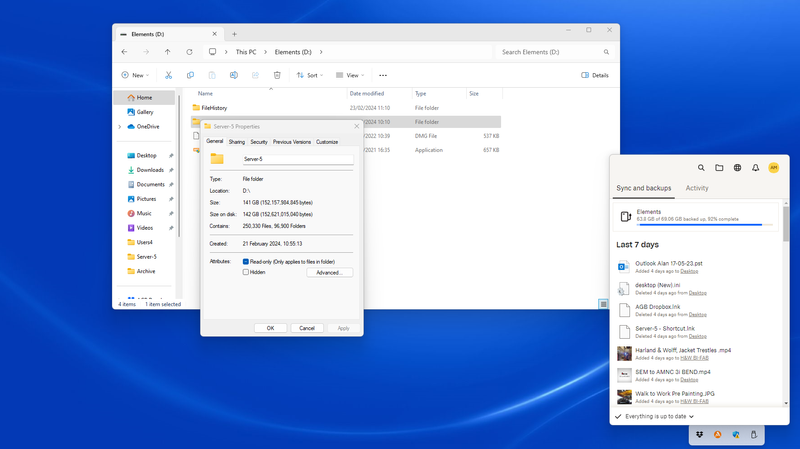Select Home in the navigation pane
The width and height of the screenshot is (800, 449).
[144, 97]
